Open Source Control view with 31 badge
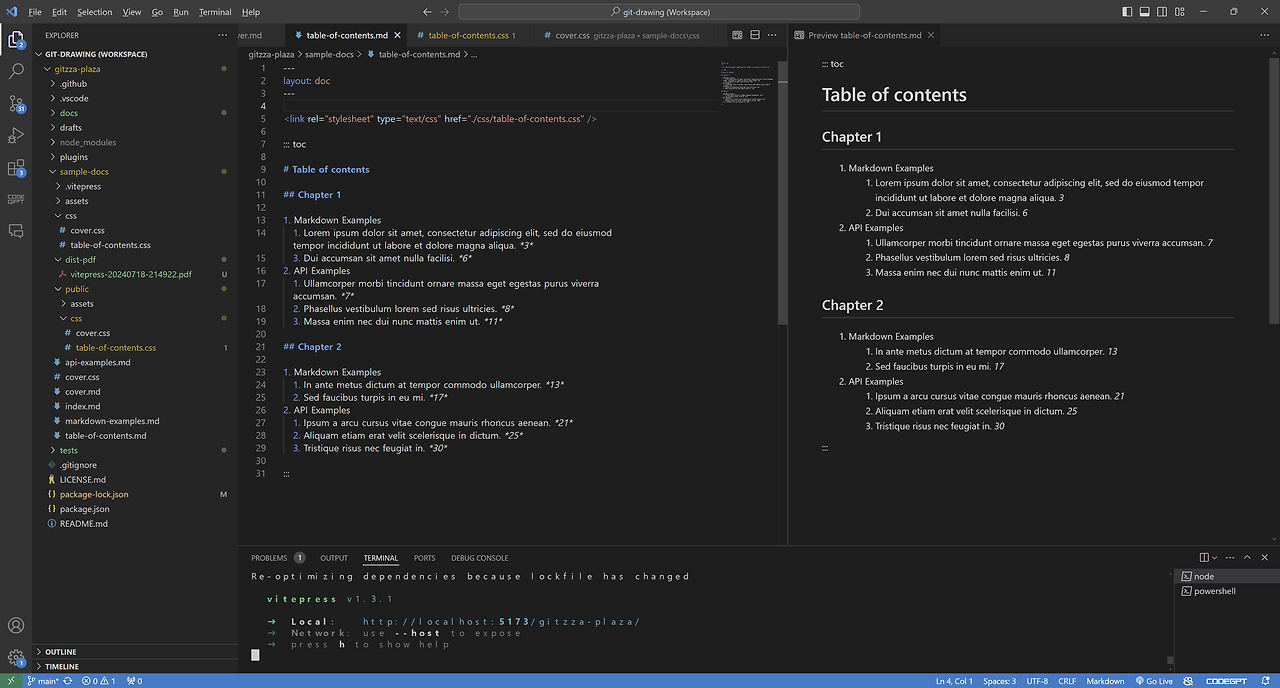This screenshot has width=1280, height=688. (x=16, y=104)
